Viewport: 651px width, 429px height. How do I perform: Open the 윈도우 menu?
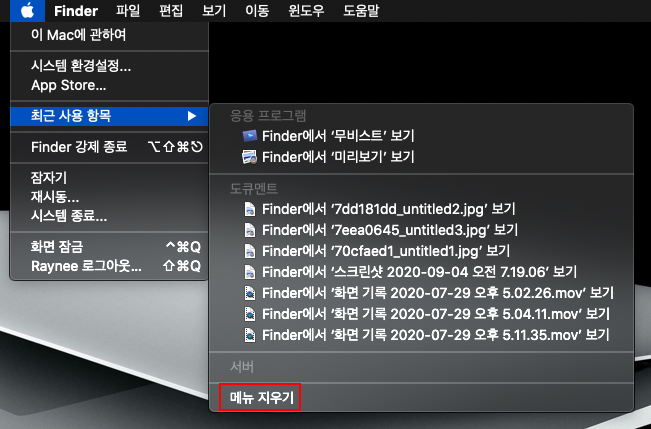coord(306,10)
